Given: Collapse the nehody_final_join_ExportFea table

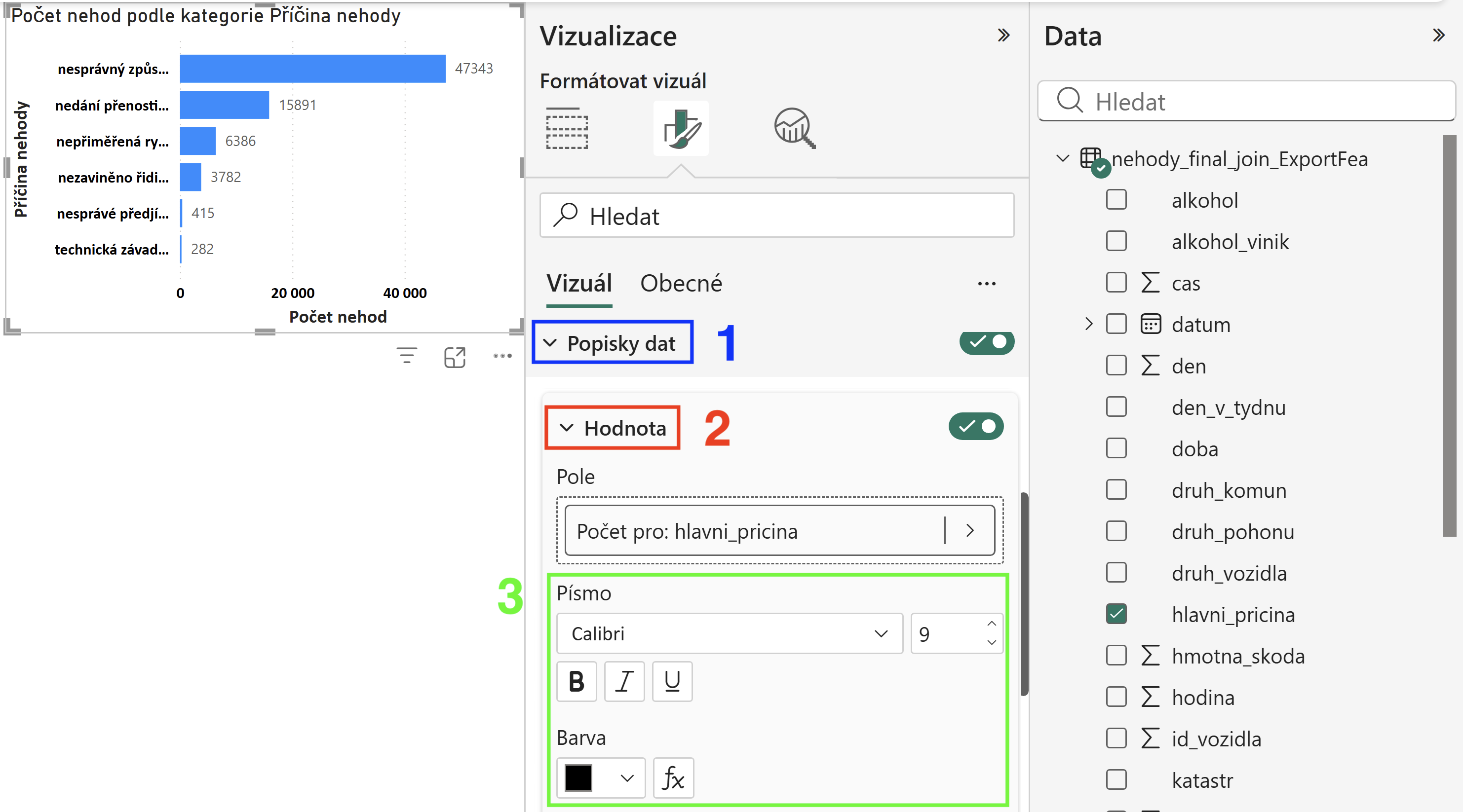Looking at the screenshot, I should 1063,158.
